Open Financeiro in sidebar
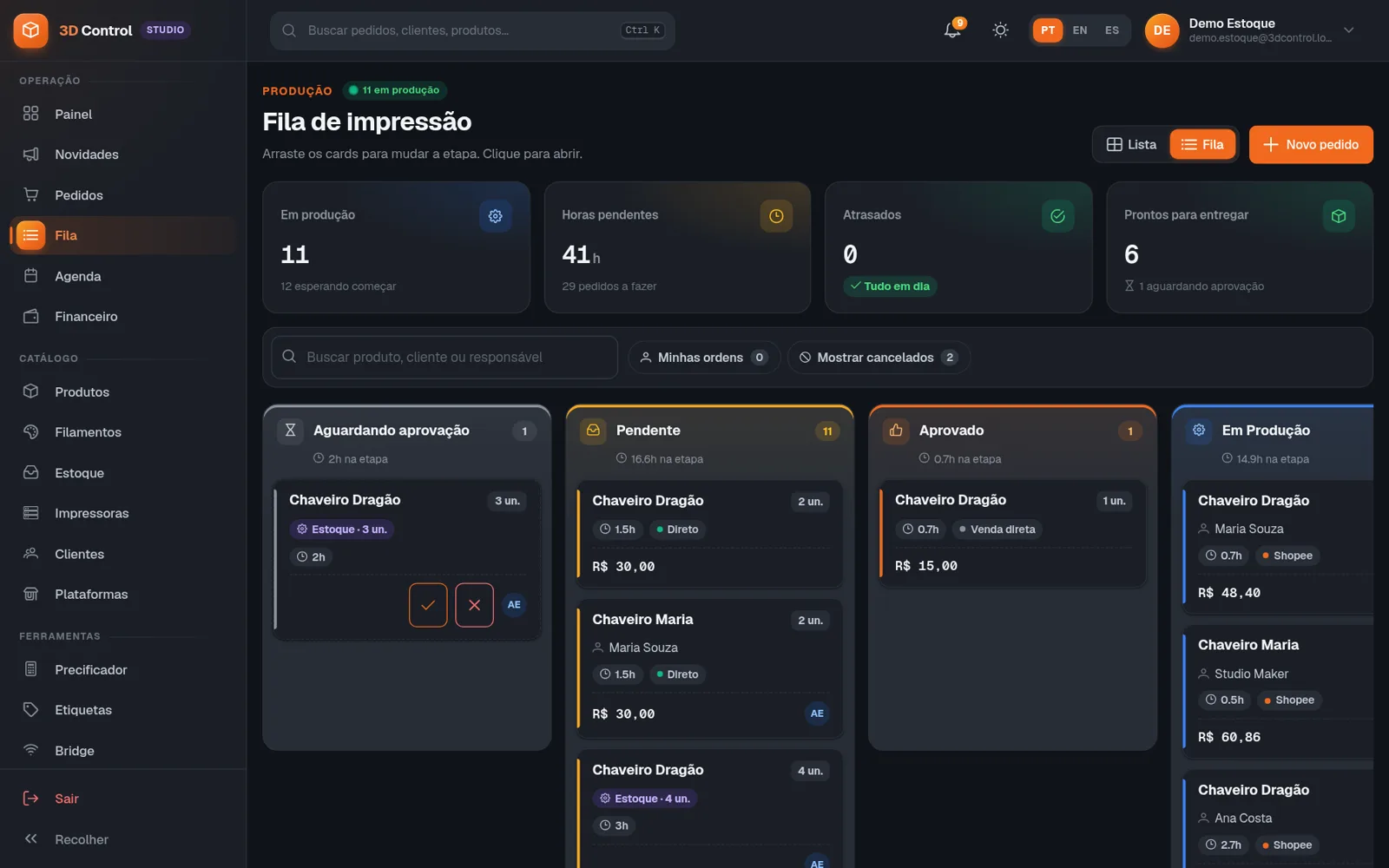Image resolution: width=1389 pixels, height=868 pixels. tap(123, 317)
